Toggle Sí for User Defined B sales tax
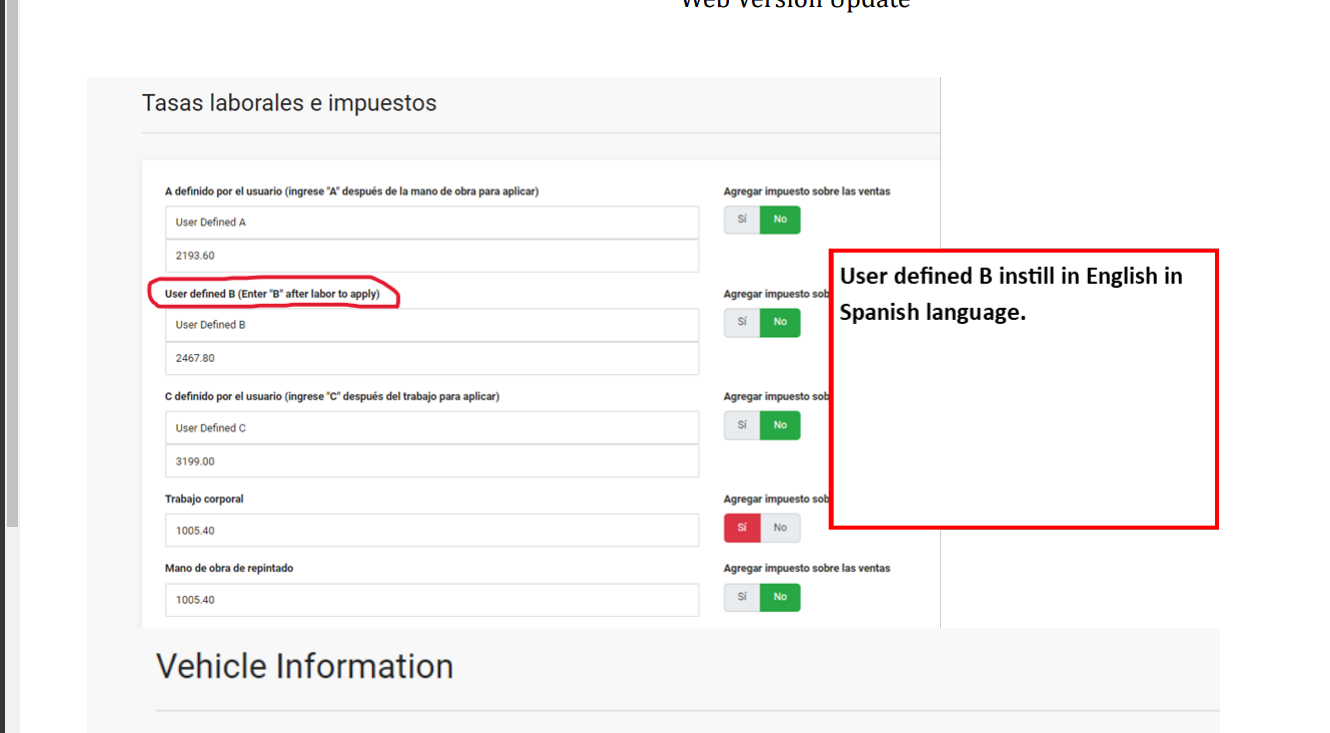1330x733 pixels. click(742, 322)
